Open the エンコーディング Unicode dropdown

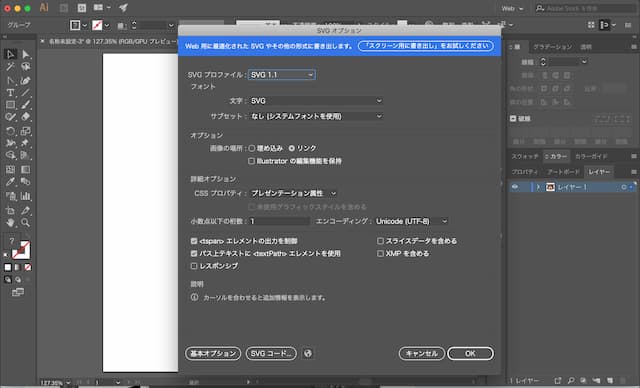coord(411,221)
